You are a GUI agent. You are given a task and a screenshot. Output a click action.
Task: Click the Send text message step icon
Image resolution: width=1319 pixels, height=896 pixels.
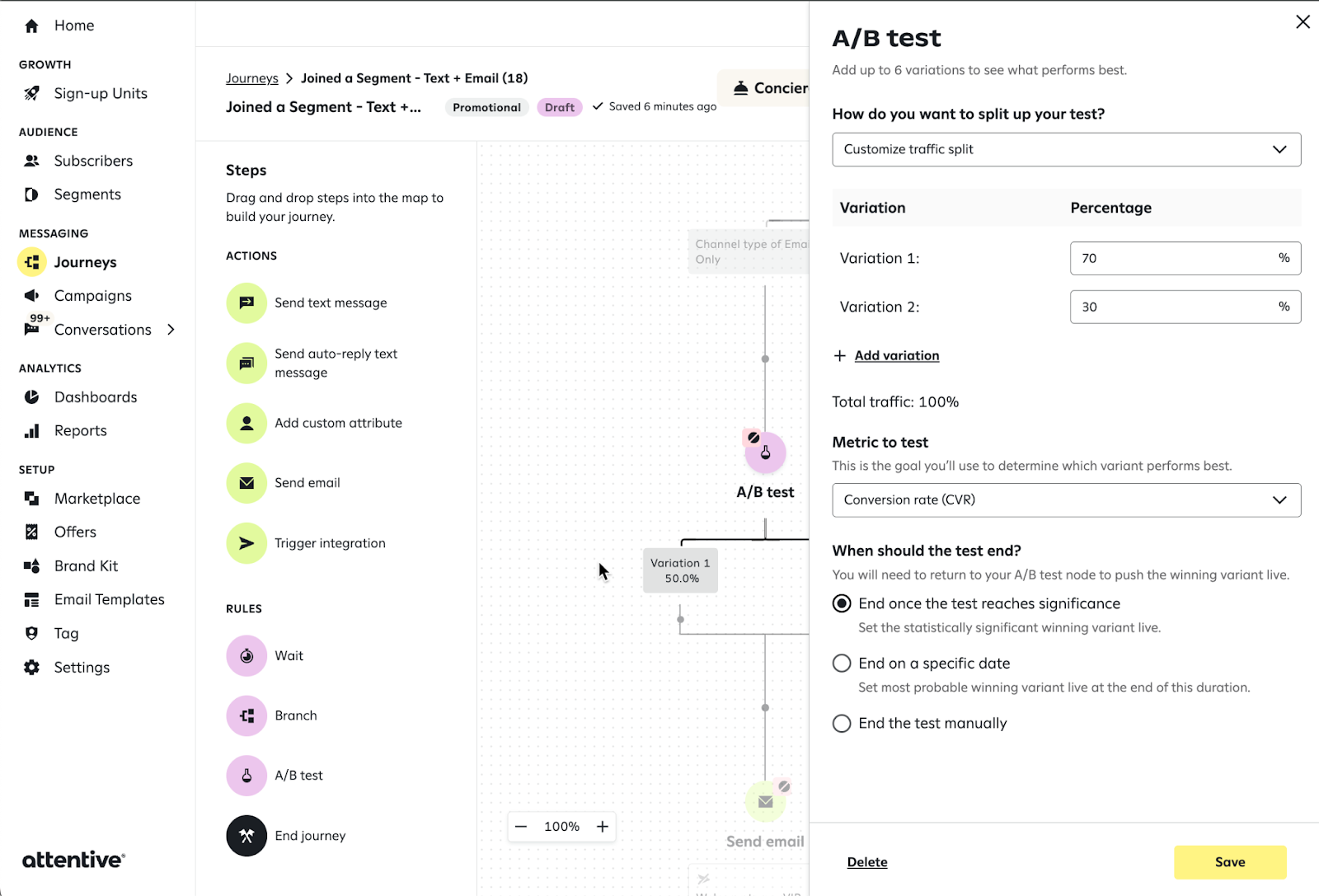tap(246, 303)
